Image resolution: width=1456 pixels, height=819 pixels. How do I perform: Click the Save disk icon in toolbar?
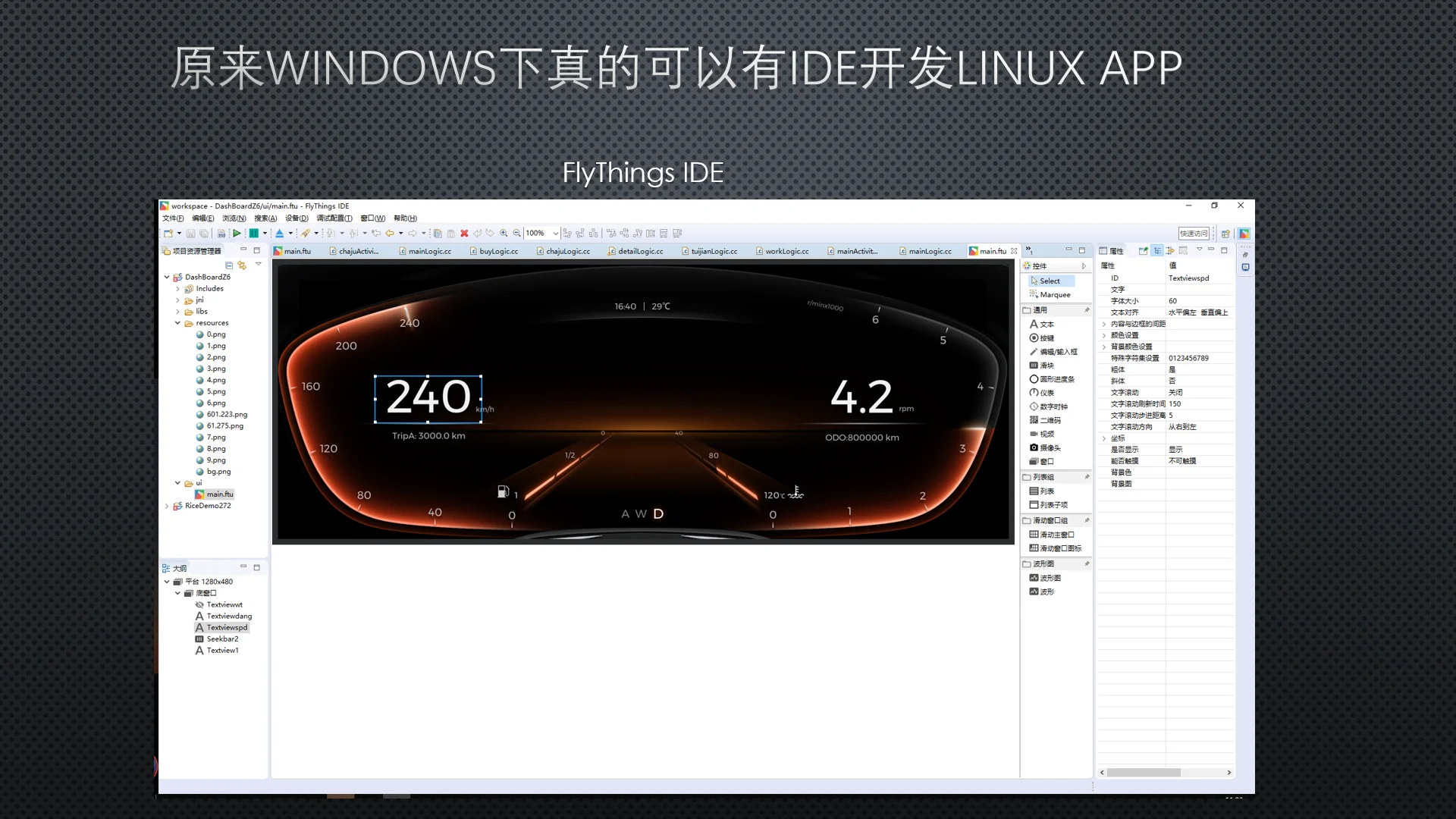point(191,234)
